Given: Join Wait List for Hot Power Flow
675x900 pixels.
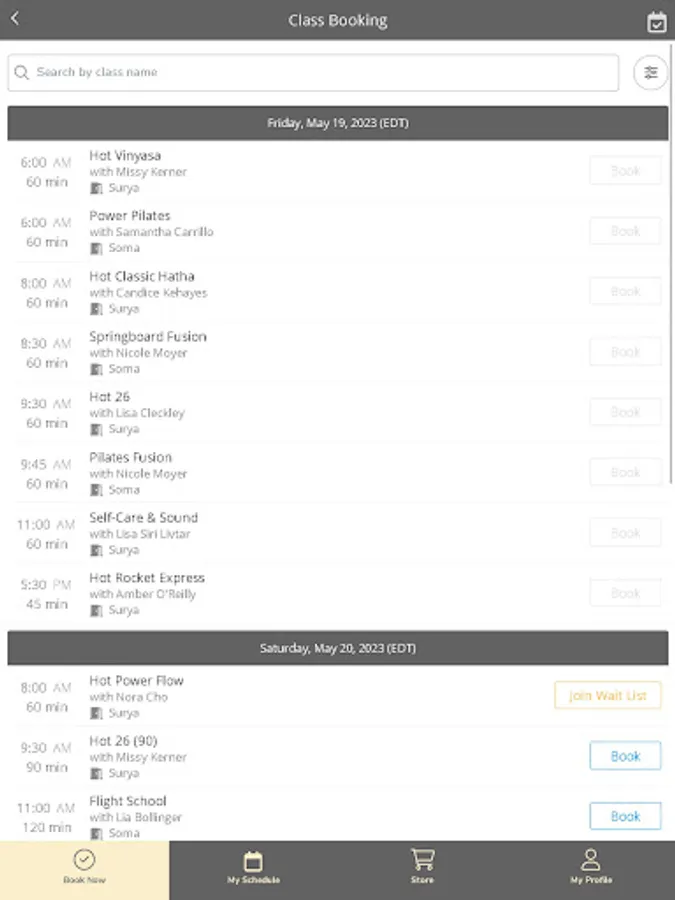Looking at the screenshot, I should [607, 695].
